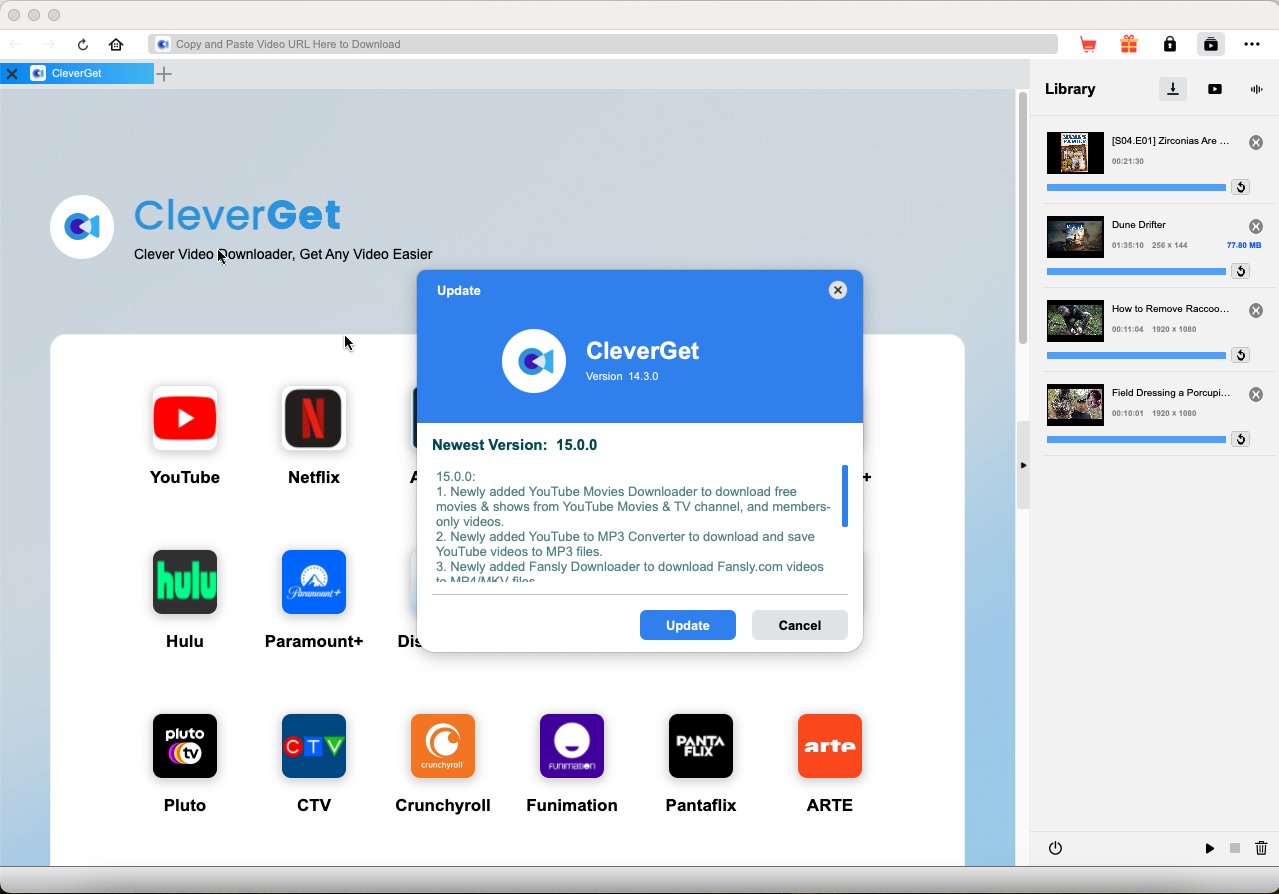Click the browser back arrow
Screen dimensions: 1279x894
(15, 44)
